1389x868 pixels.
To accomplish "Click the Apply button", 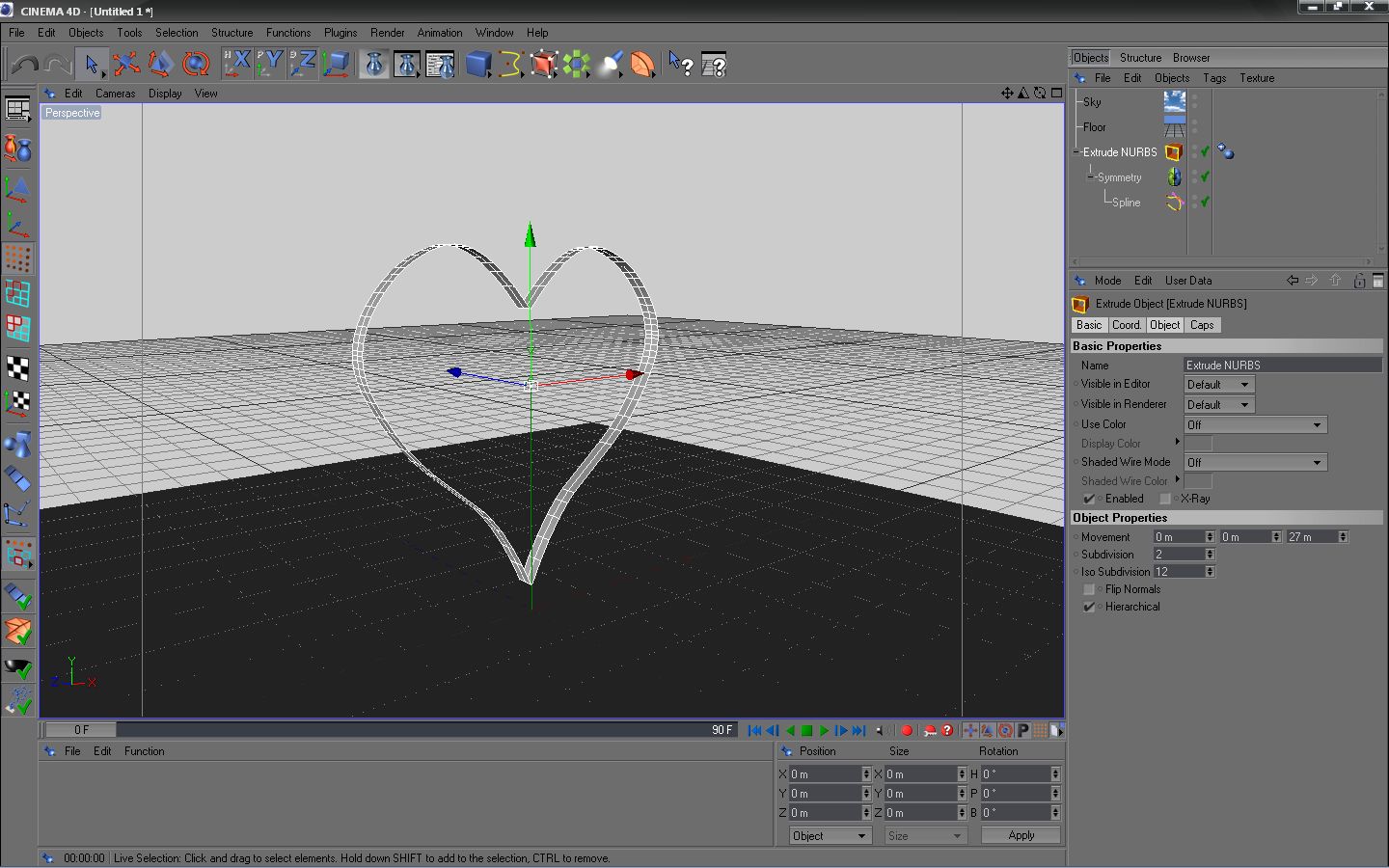I will click(x=1021, y=835).
